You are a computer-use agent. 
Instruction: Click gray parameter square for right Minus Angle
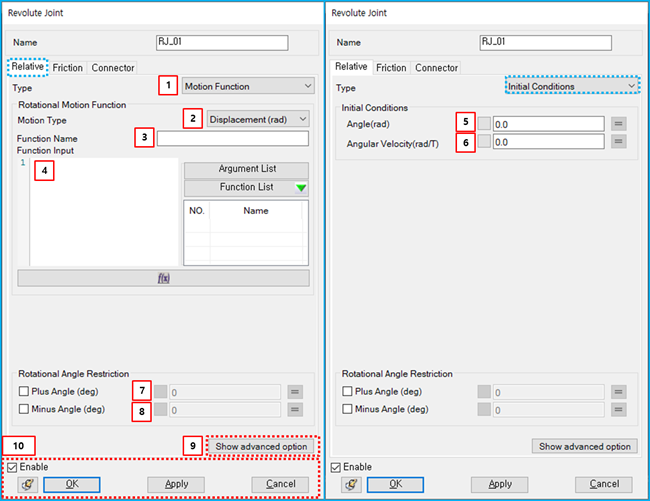coord(484,409)
